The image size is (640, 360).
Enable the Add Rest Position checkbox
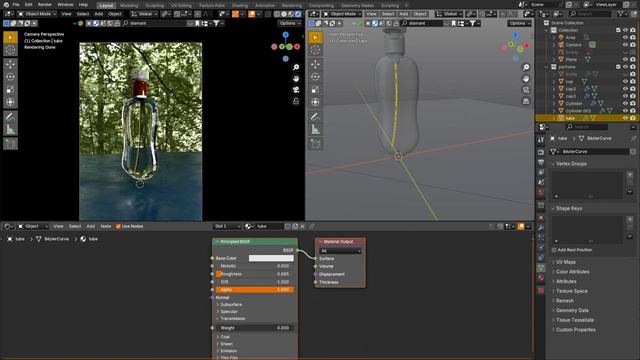tap(554, 250)
